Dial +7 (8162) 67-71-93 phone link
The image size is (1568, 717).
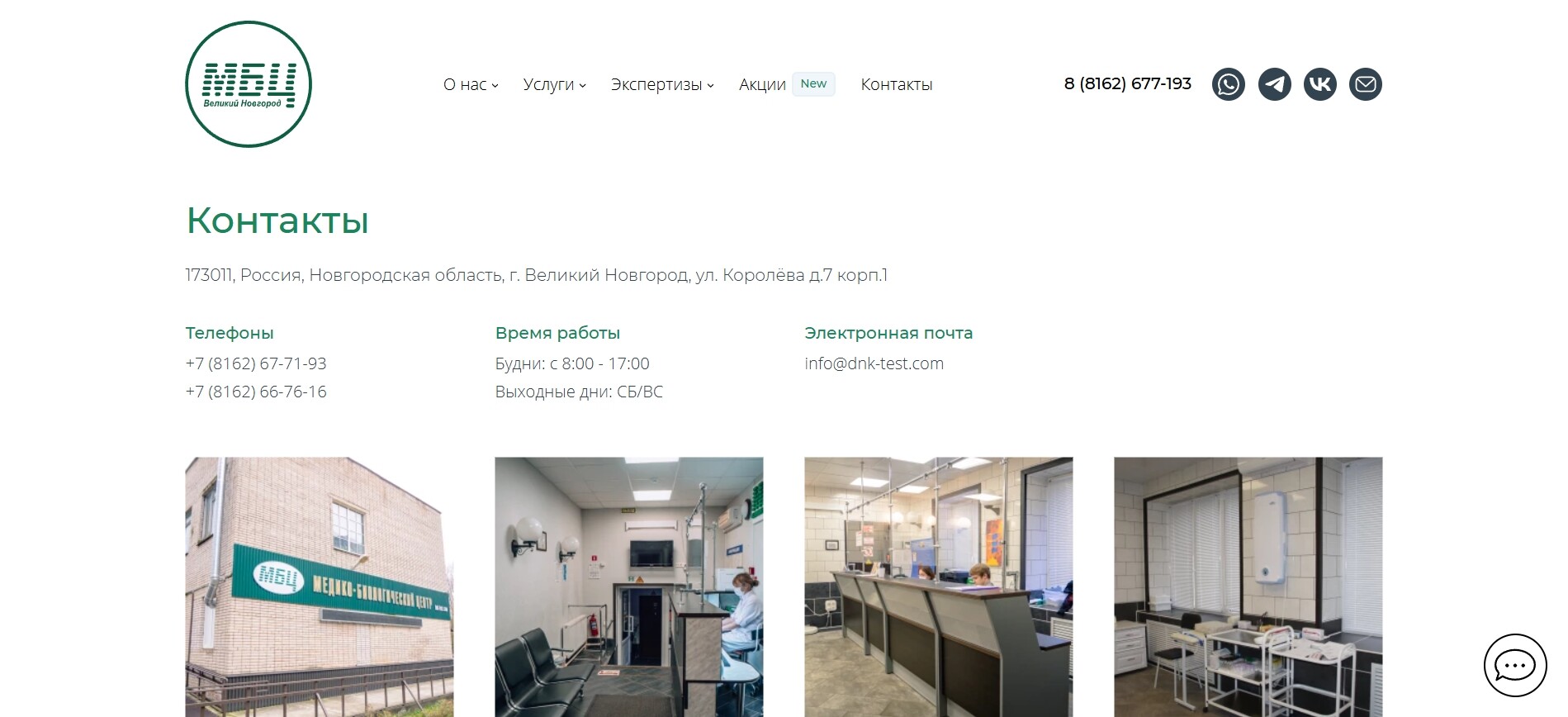[256, 363]
